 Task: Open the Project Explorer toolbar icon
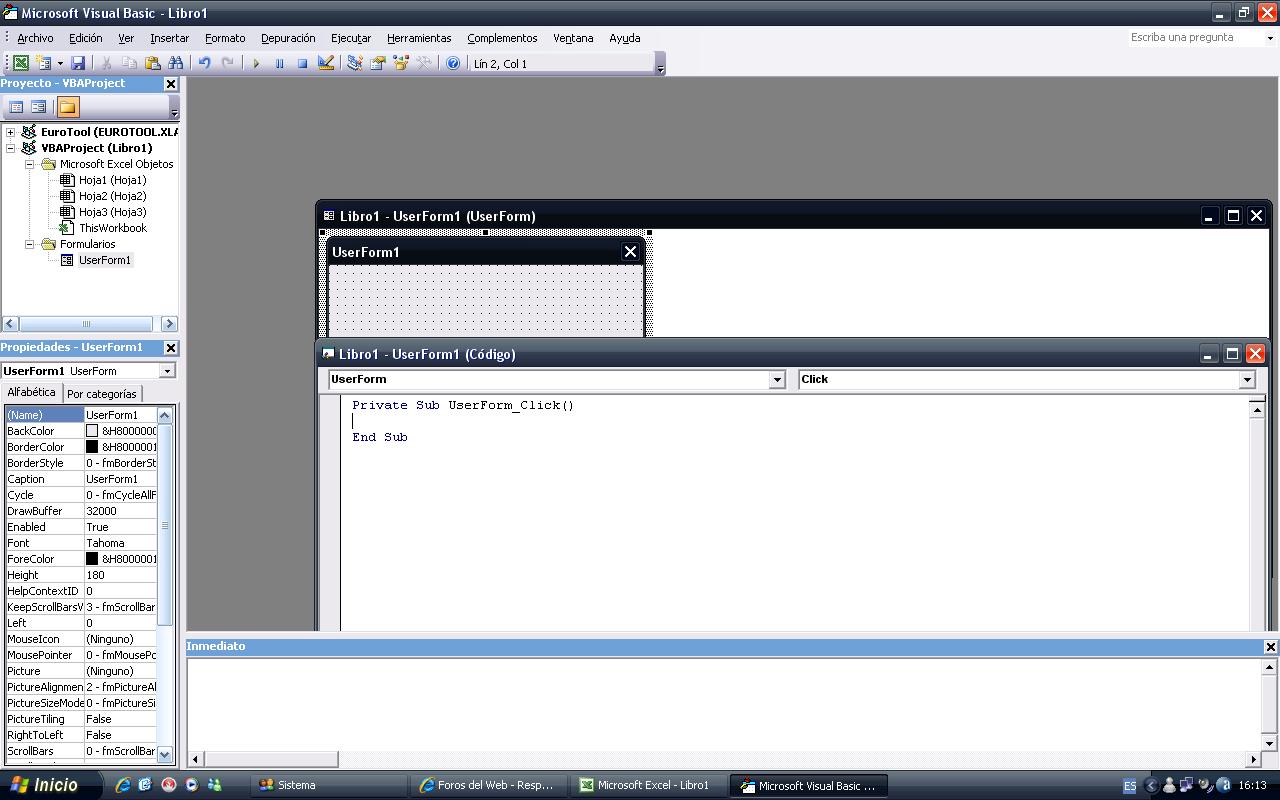coord(354,63)
